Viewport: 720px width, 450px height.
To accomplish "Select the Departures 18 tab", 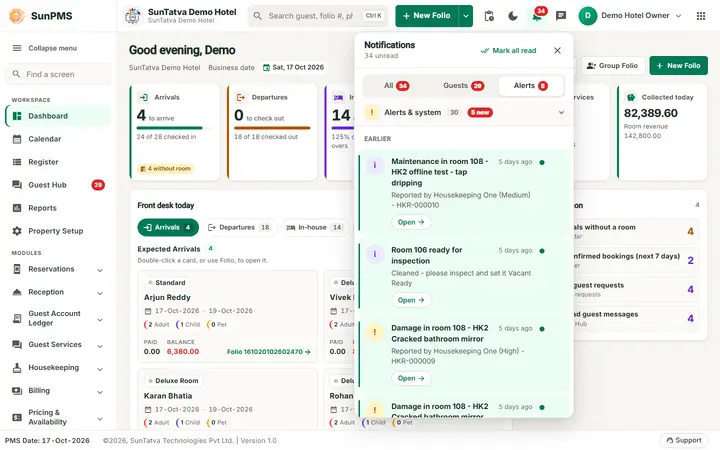I will [x=239, y=227].
